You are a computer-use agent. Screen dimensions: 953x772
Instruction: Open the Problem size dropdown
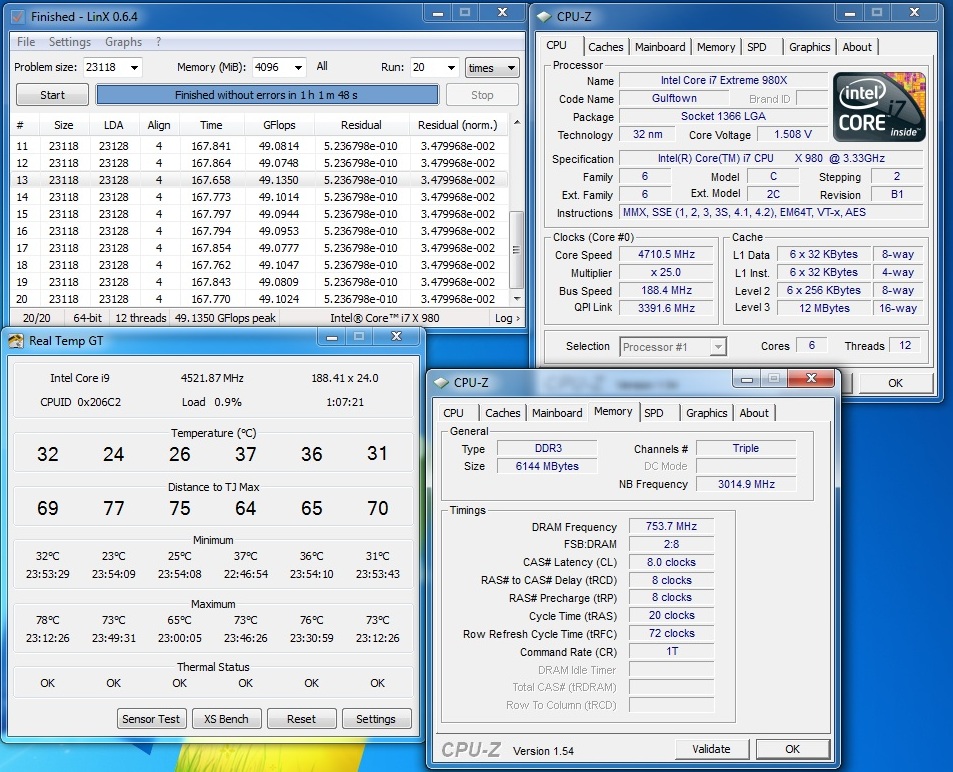(x=133, y=68)
